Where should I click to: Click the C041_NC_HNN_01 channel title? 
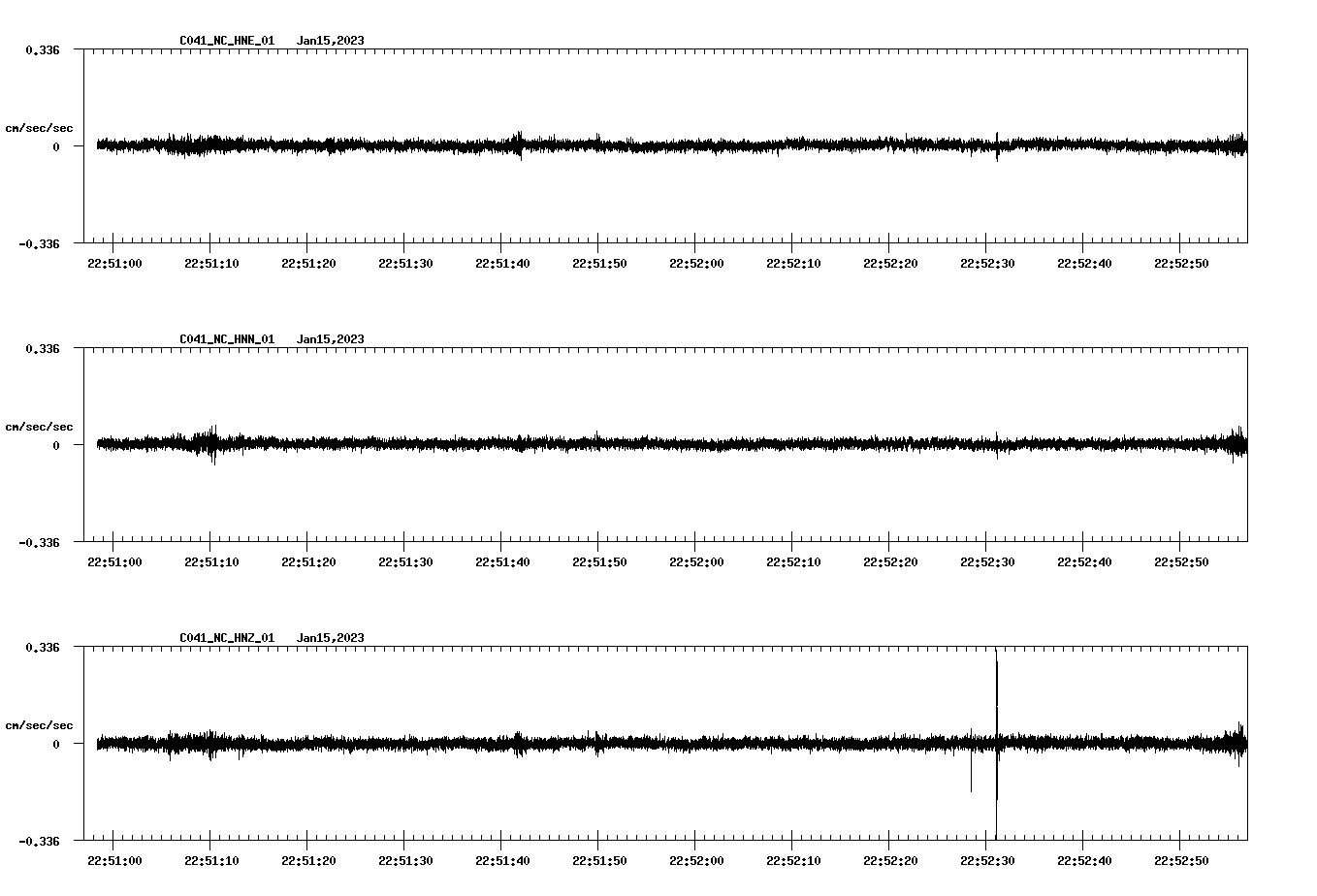(227, 339)
